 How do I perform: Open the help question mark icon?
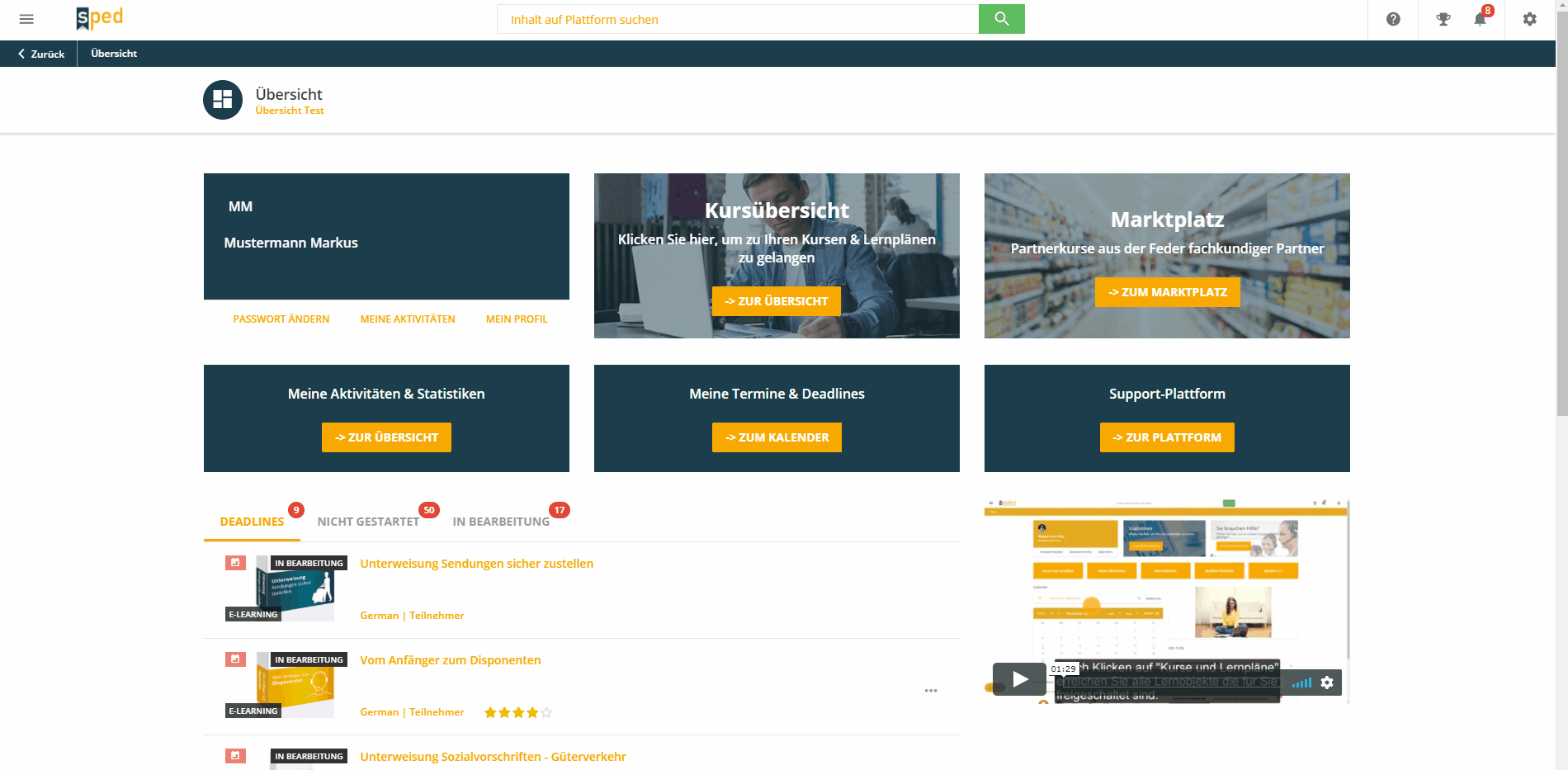1393,19
